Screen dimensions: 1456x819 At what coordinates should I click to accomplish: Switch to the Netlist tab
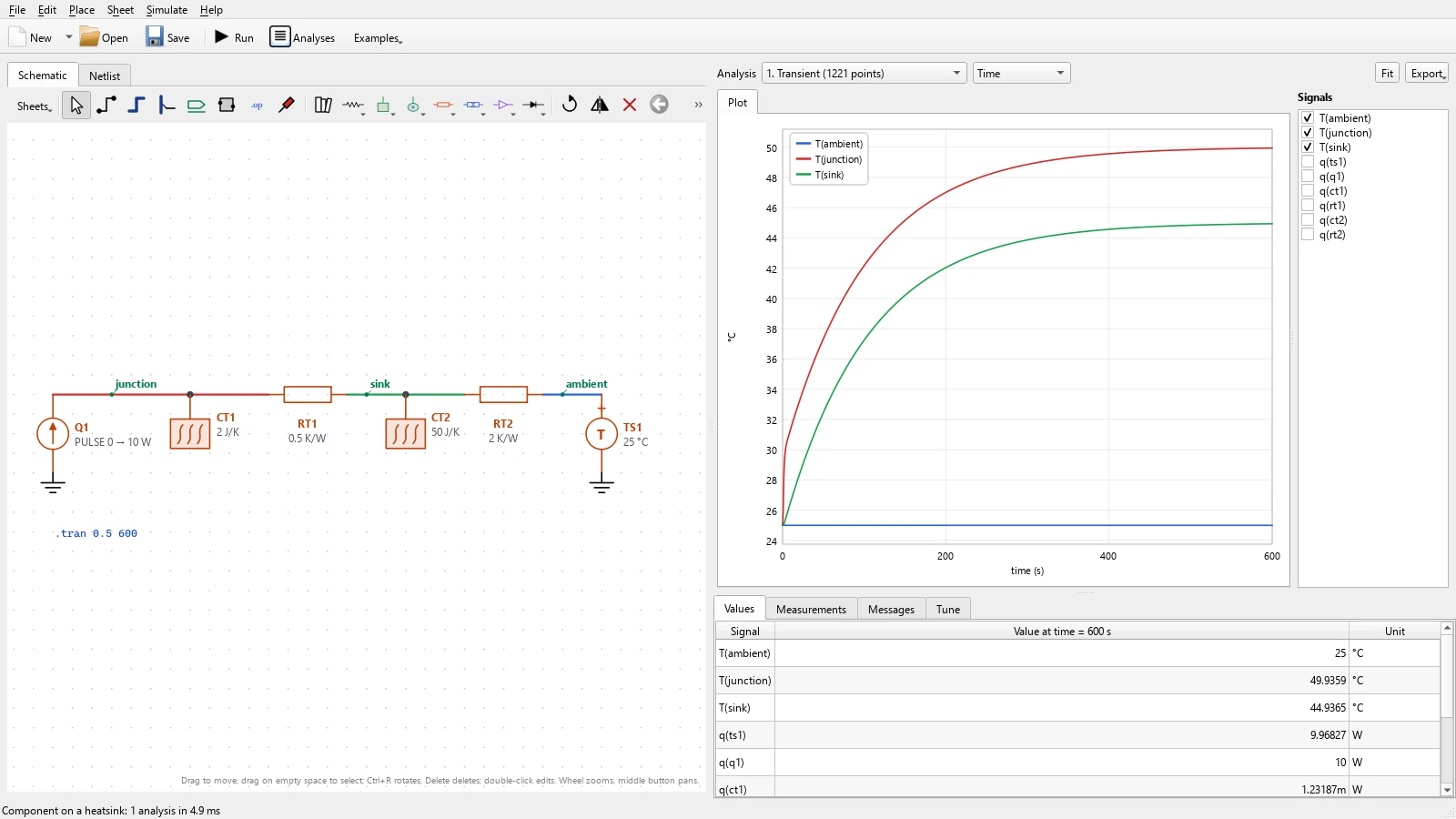[105, 76]
